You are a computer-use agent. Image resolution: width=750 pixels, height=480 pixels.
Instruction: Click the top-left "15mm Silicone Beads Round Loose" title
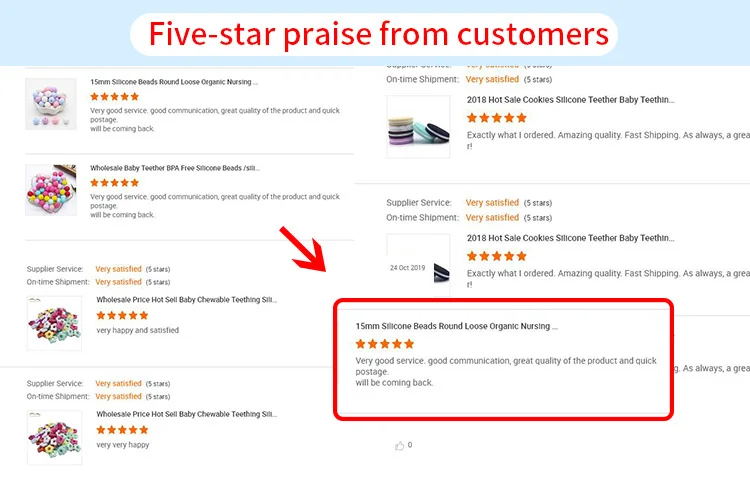174,82
